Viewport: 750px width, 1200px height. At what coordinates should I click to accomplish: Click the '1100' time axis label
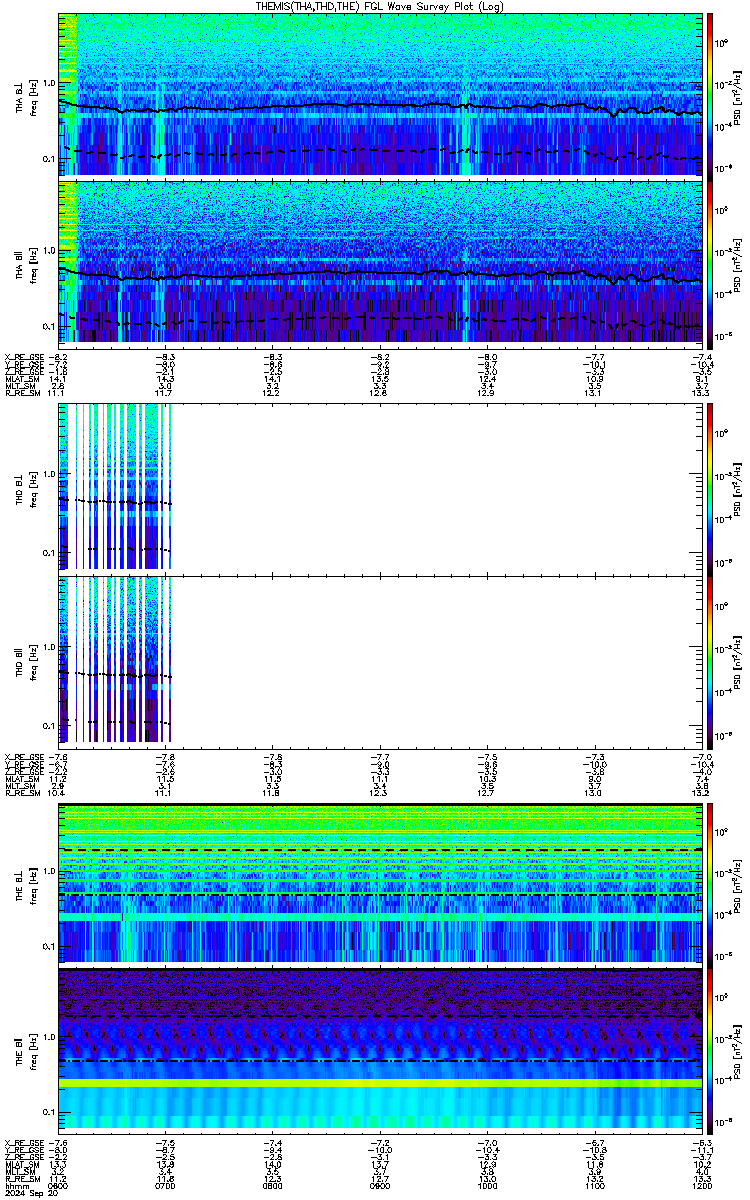tap(596, 1186)
